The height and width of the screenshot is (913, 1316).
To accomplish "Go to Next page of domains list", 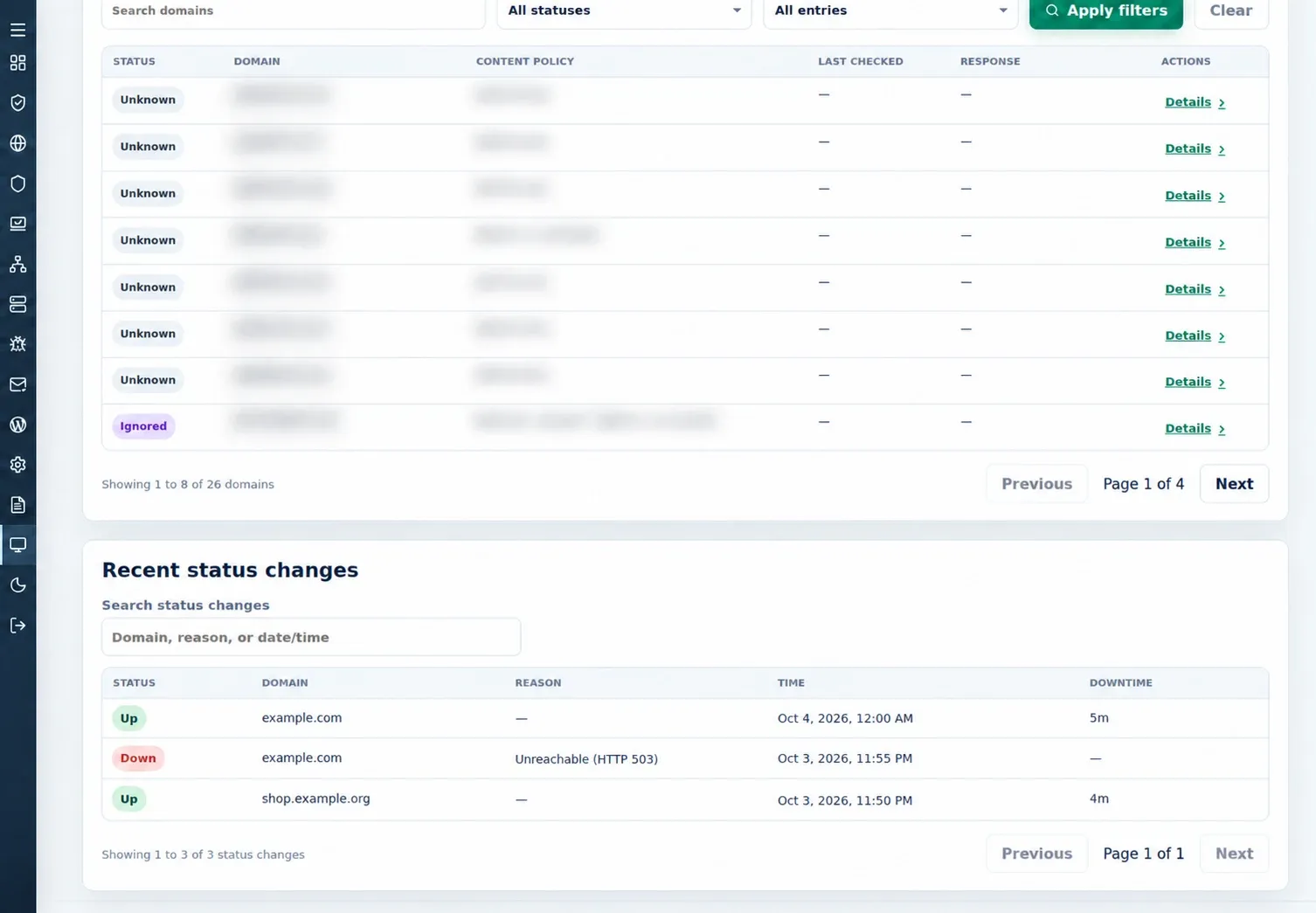I will point(1234,484).
